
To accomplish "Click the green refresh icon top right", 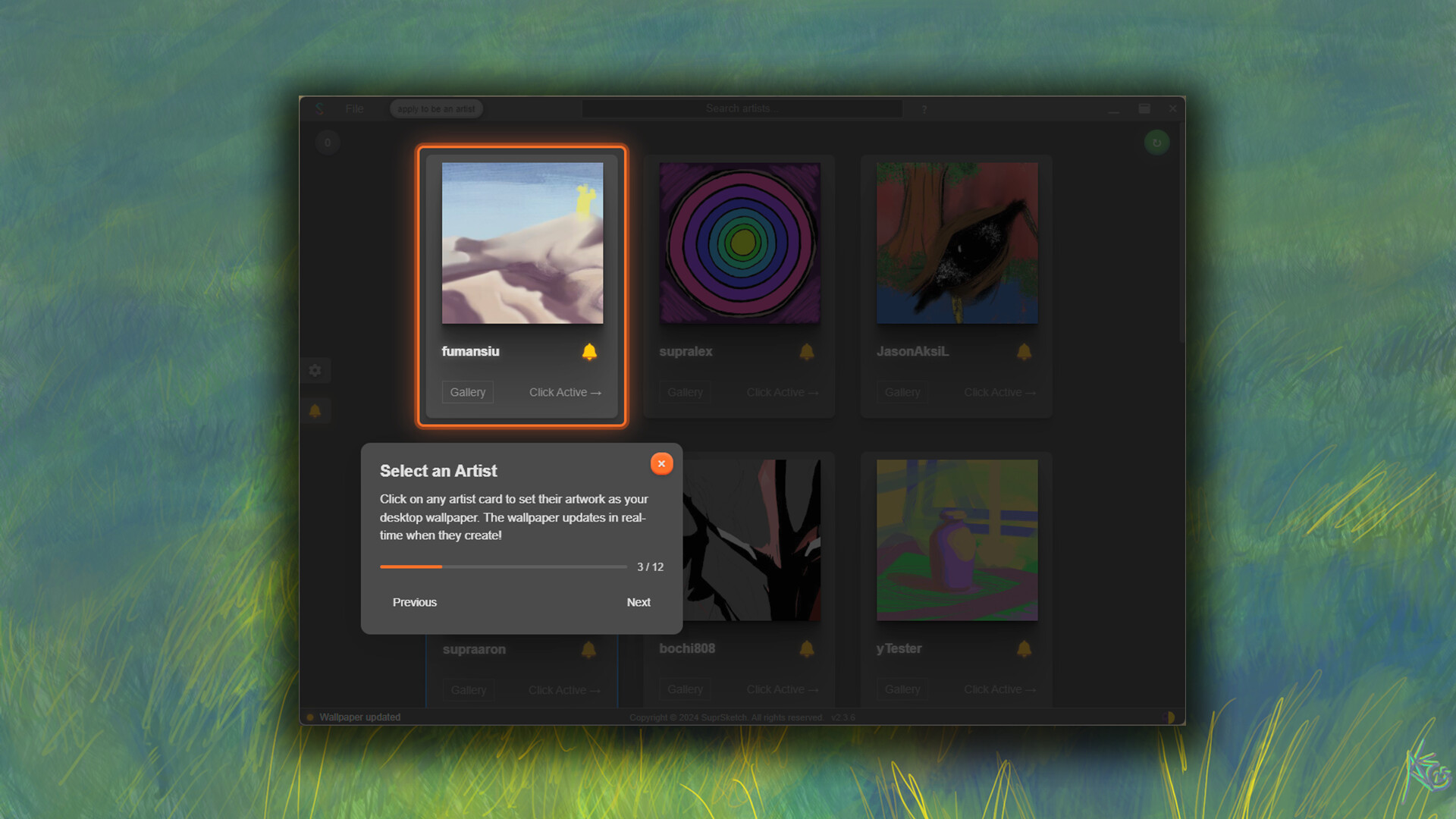I will point(1156,142).
